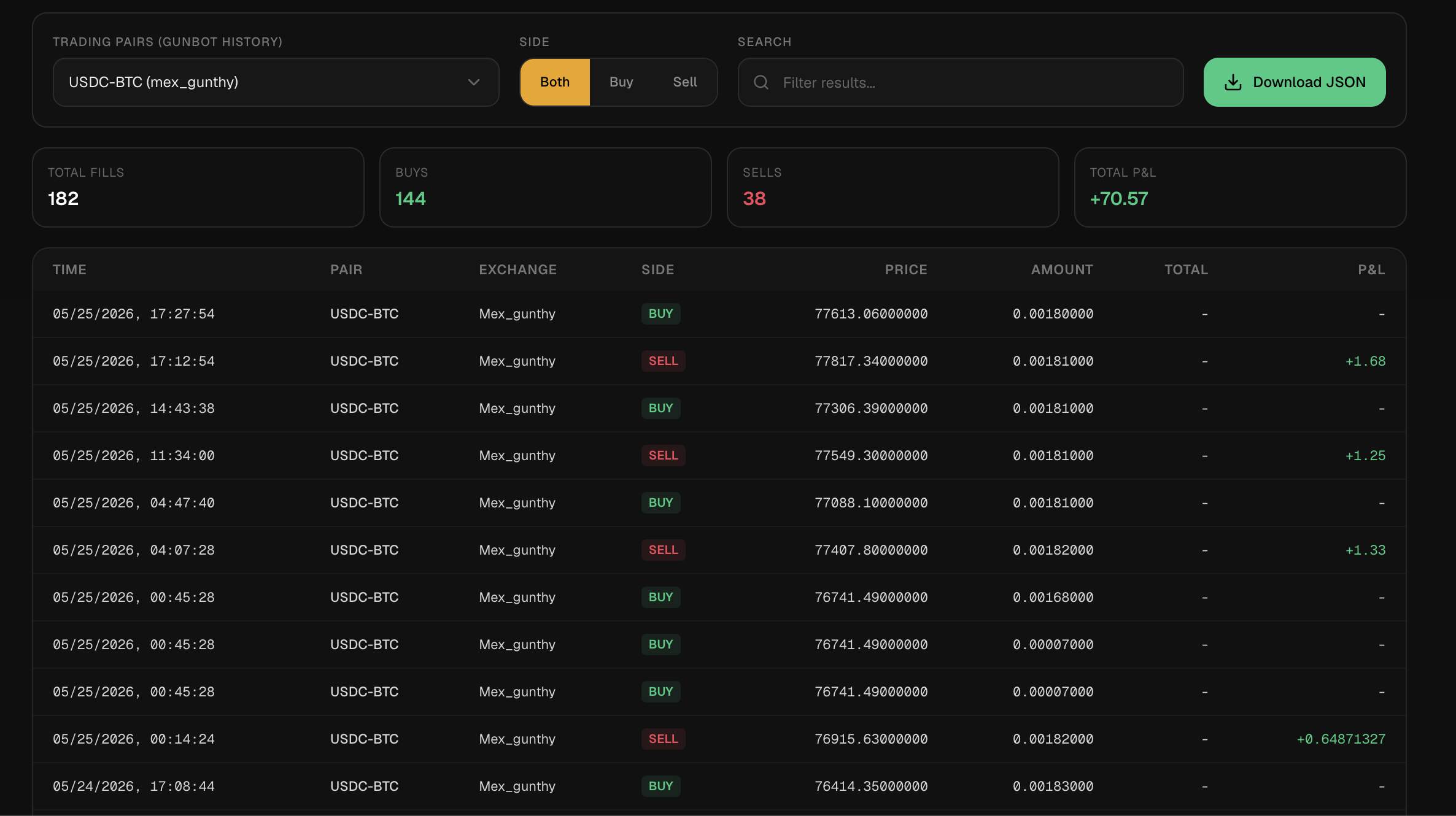
Task: Click price 77817.34000000
Action: pyautogui.click(x=871, y=361)
